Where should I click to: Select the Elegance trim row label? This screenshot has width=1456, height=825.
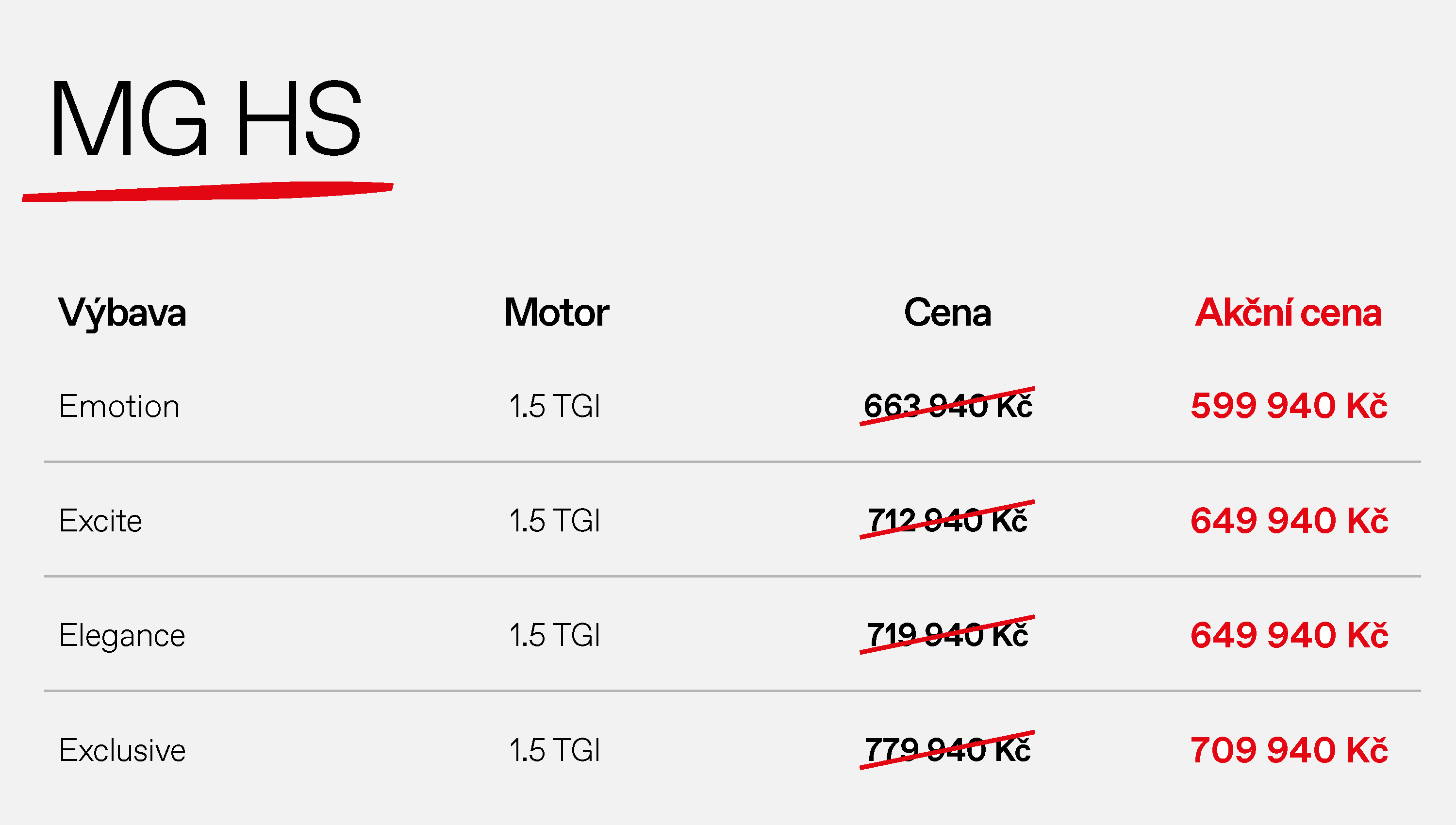pos(122,636)
